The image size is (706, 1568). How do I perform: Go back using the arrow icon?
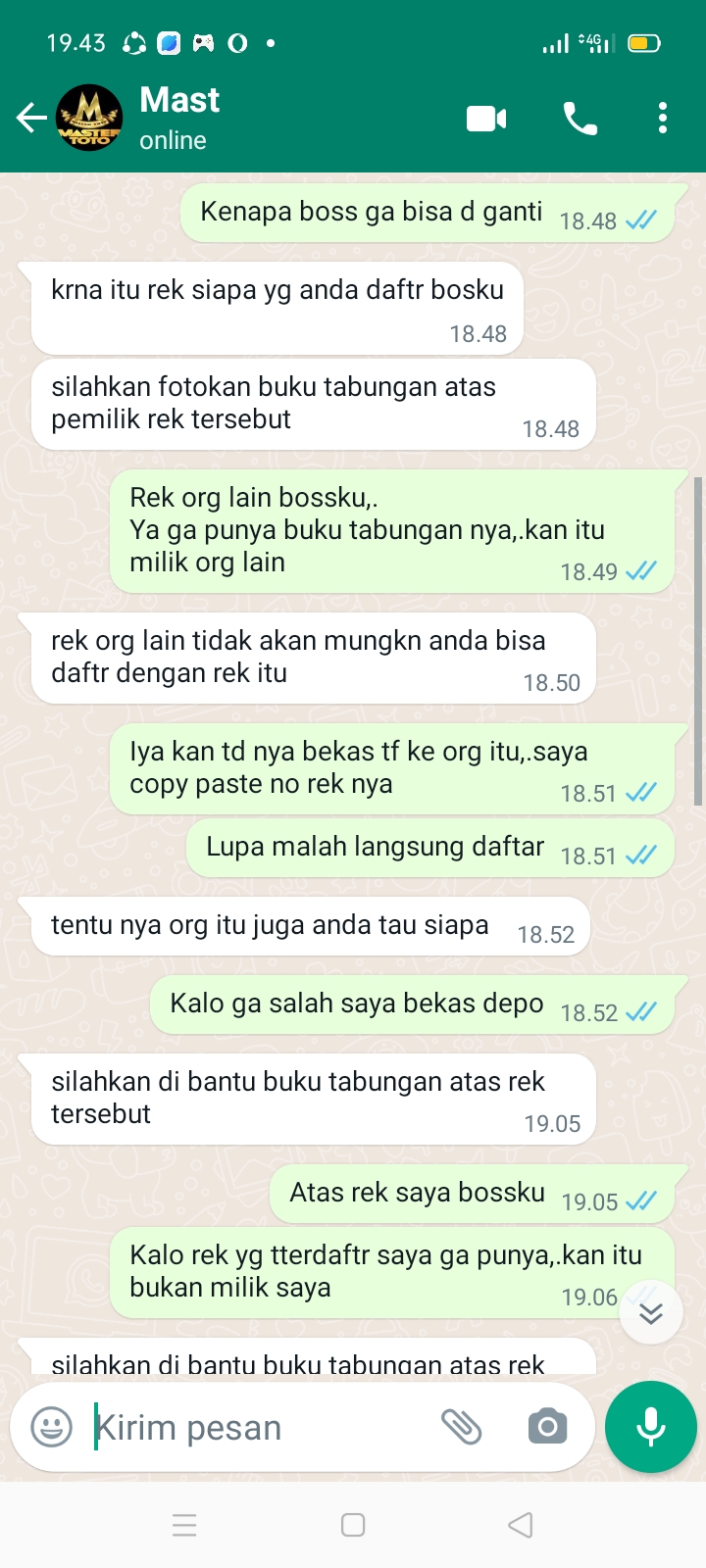[31, 119]
